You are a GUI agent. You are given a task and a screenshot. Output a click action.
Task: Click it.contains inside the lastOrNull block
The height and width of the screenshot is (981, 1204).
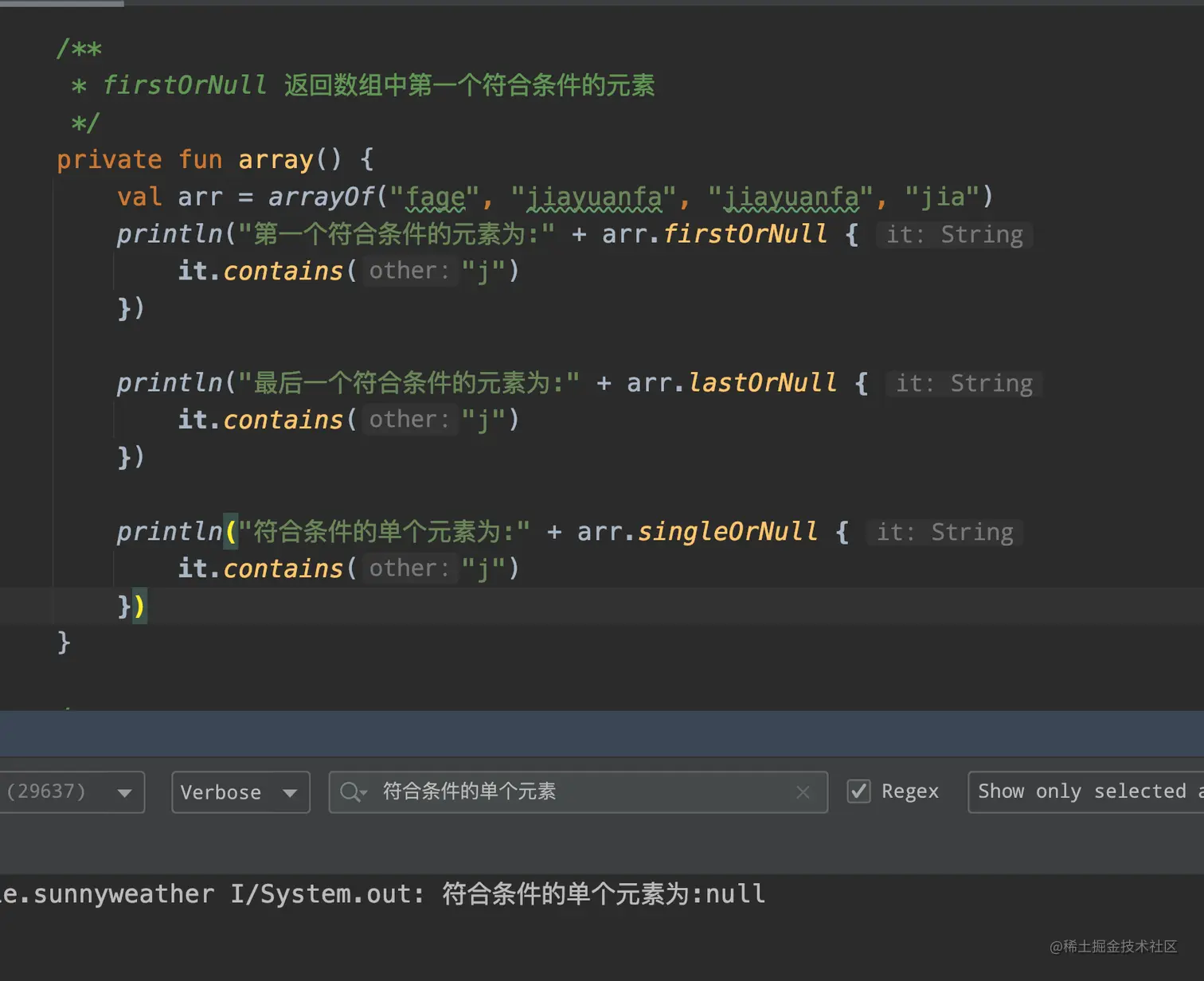pyautogui.click(x=260, y=420)
